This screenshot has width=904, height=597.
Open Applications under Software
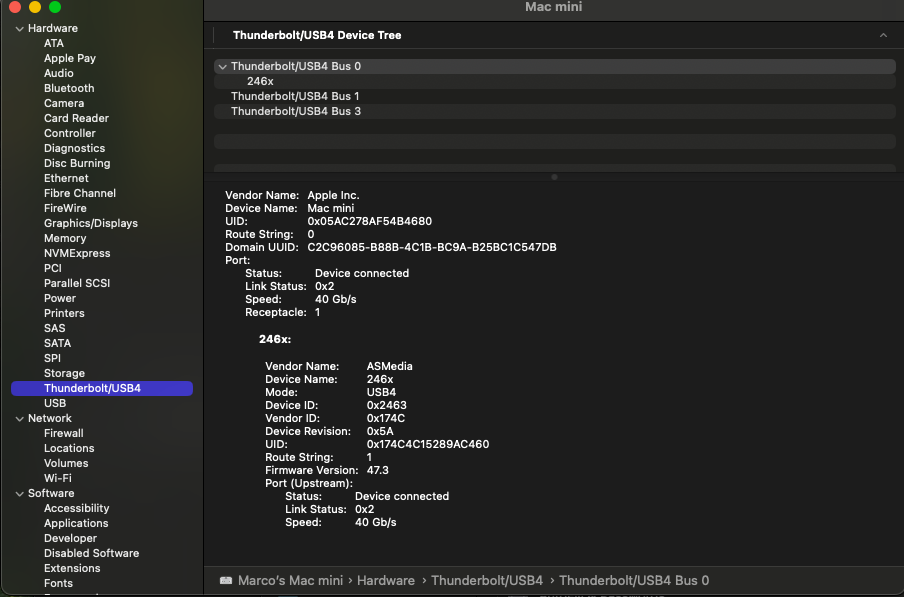click(x=76, y=523)
